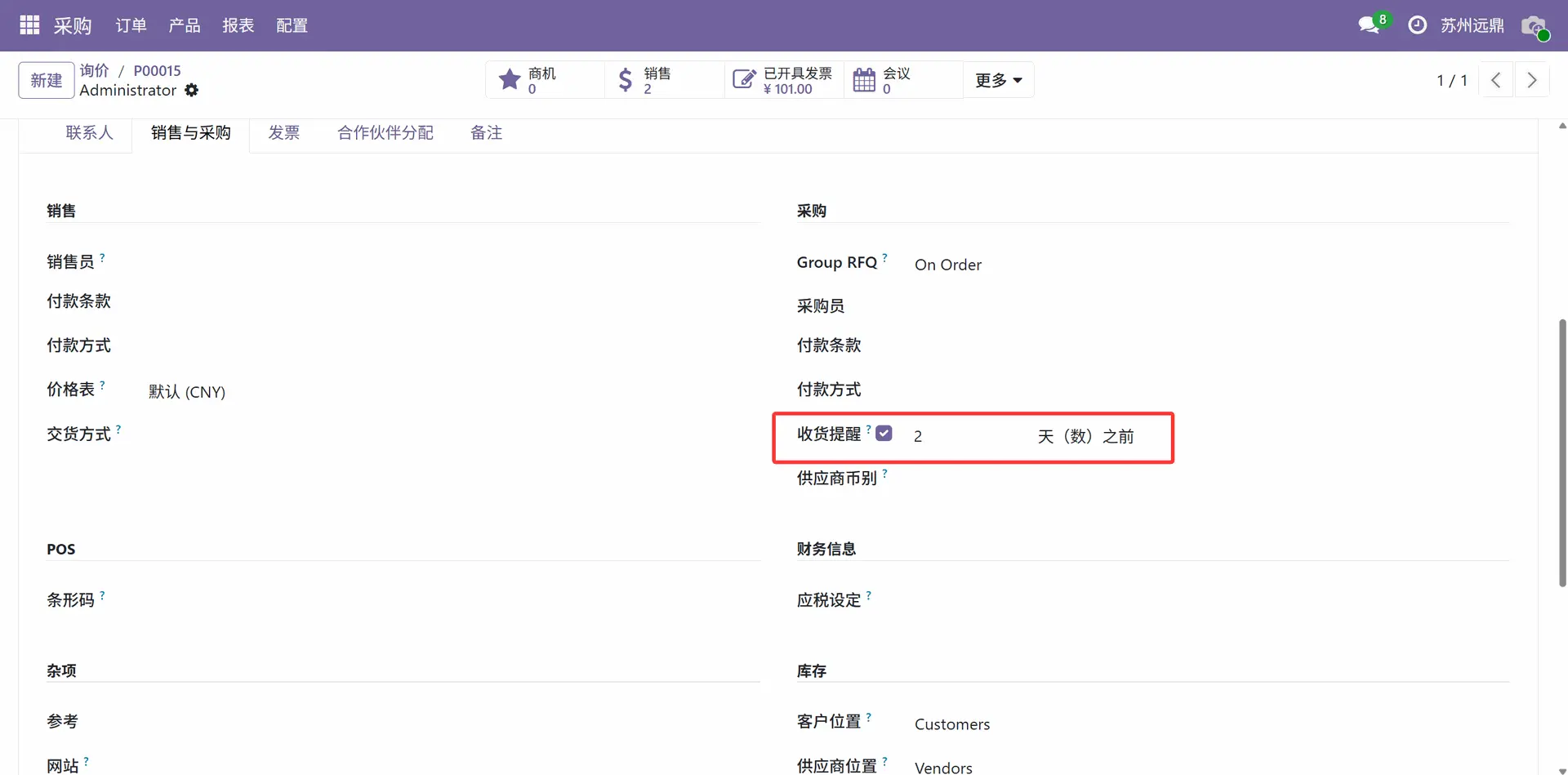Expand the 更多 dropdown
1568x775 pixels.
pos(998,80)
